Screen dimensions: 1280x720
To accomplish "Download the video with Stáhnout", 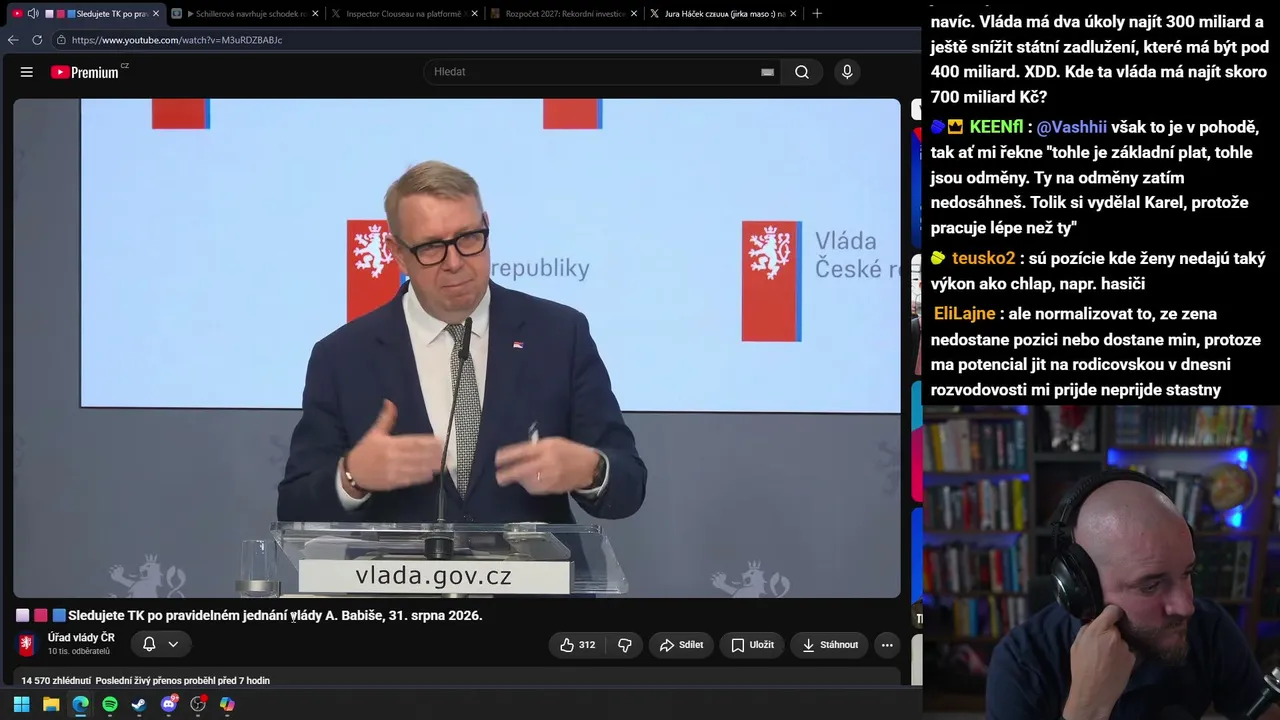I will click(829, 645).
